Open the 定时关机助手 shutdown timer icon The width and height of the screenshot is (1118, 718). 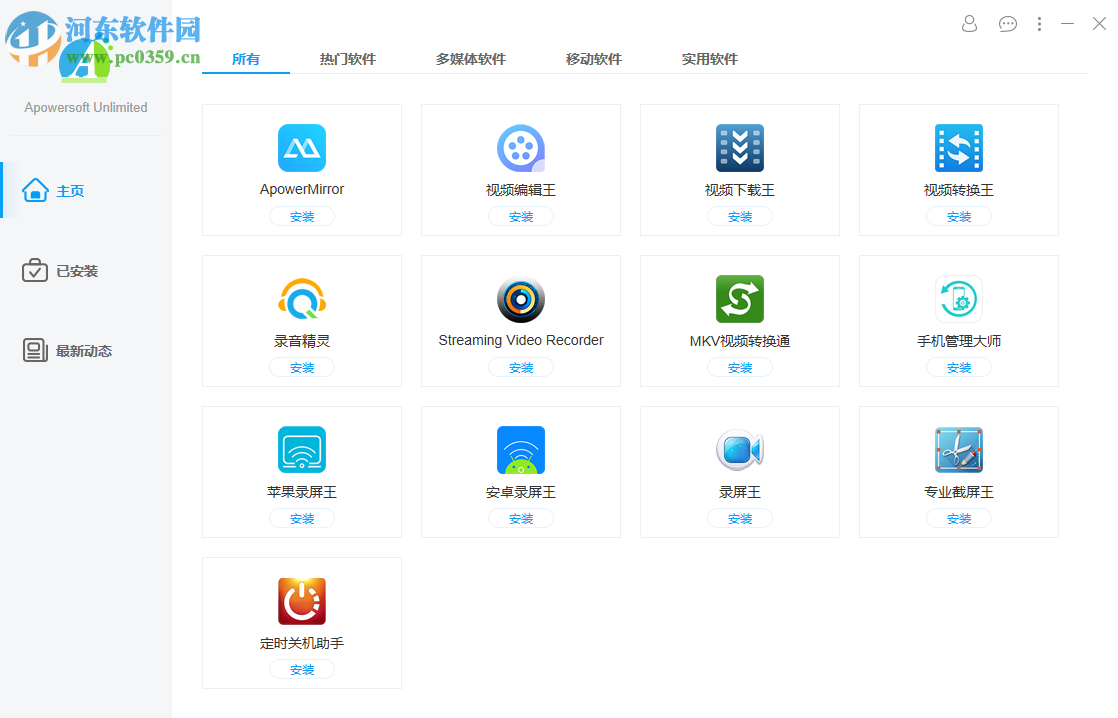pyautogui.click(x=302, y=601)
